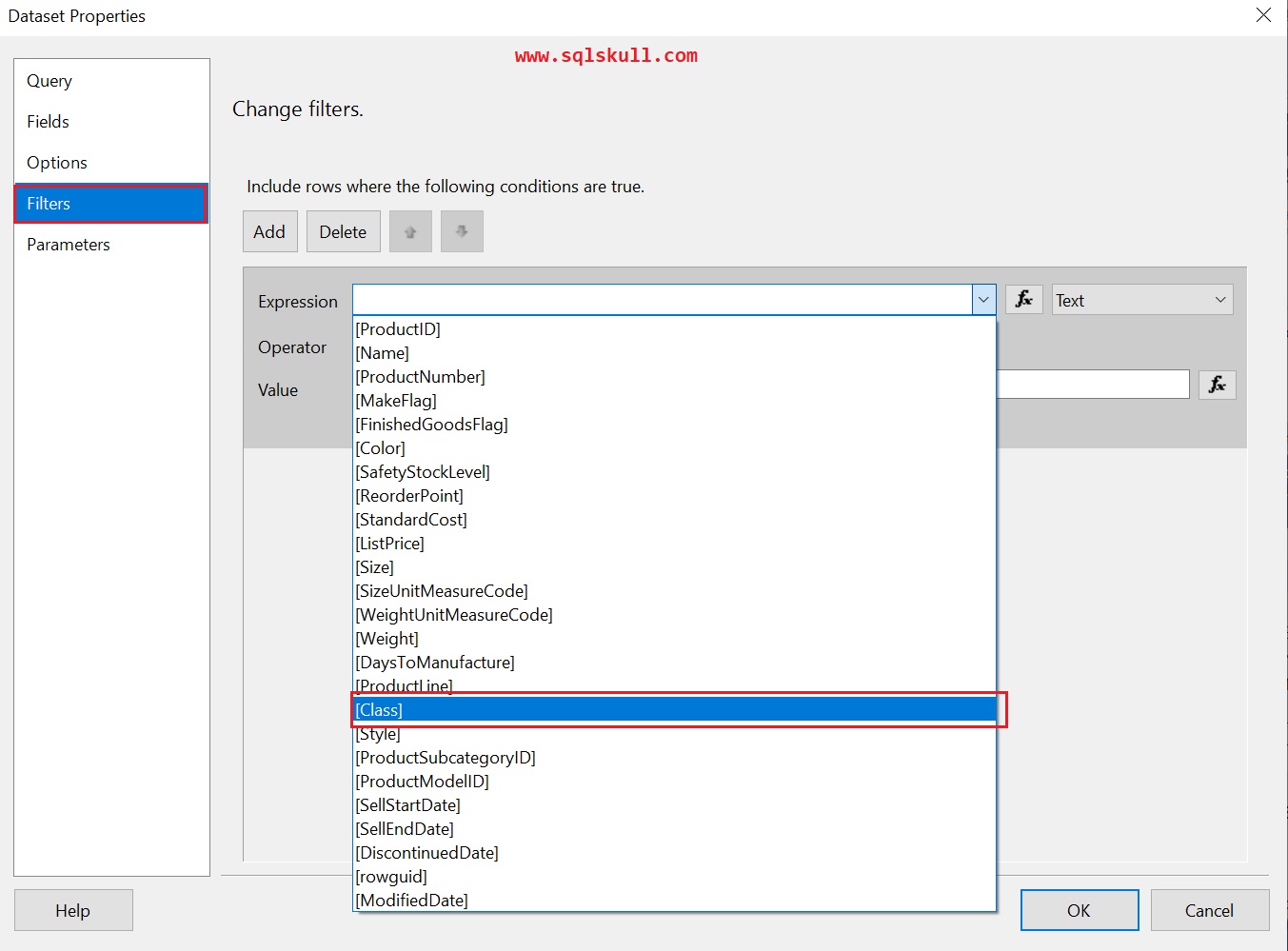Click the data type dropdown chevron
This screenshot has width=1288, height=951.
1219,299
